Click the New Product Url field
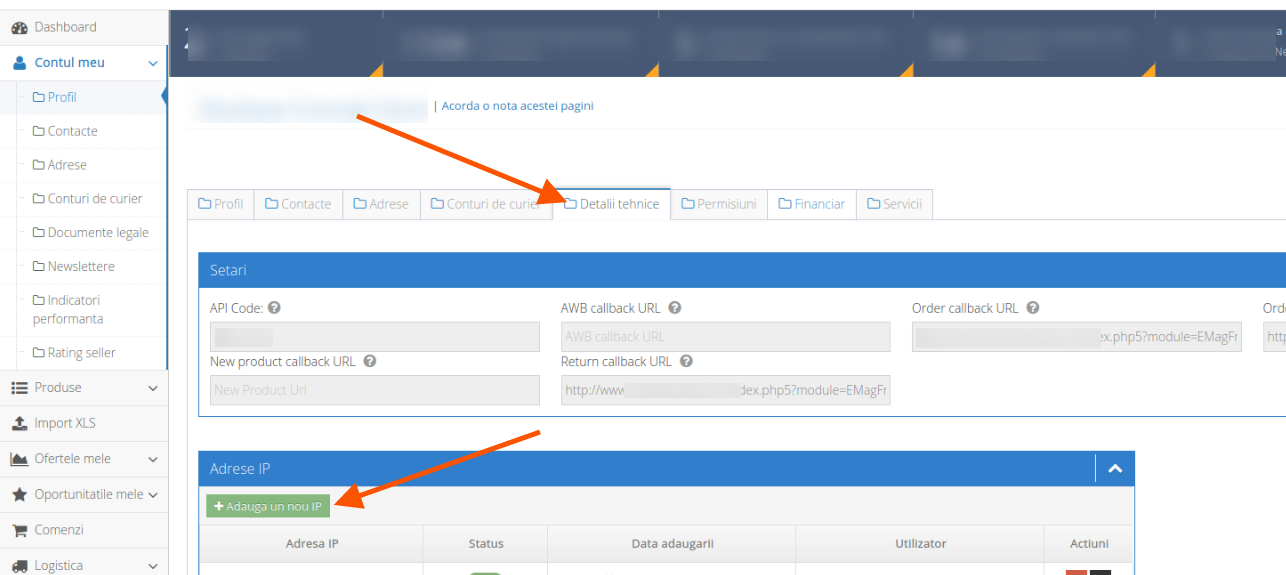Image resolution: width=1286 pixels, height=575 pixels. click(x=375, y=390)
